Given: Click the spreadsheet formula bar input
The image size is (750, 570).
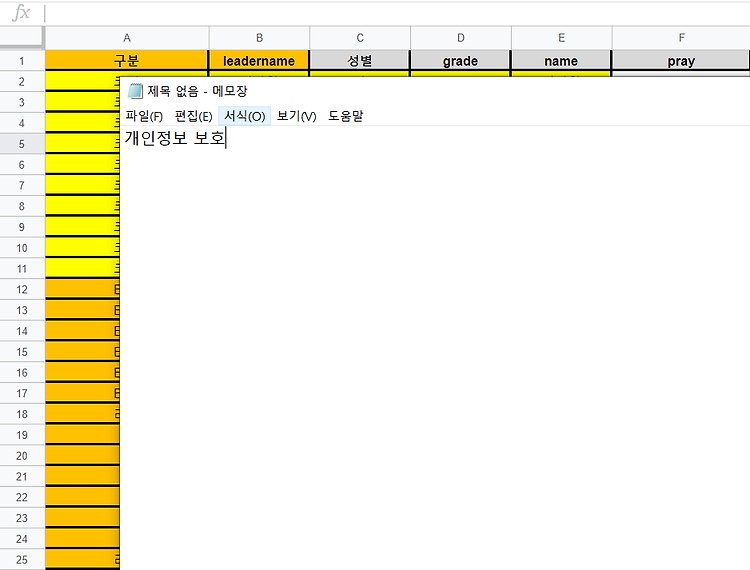Looking at the screenshot, I should click(x=397, y=13).
